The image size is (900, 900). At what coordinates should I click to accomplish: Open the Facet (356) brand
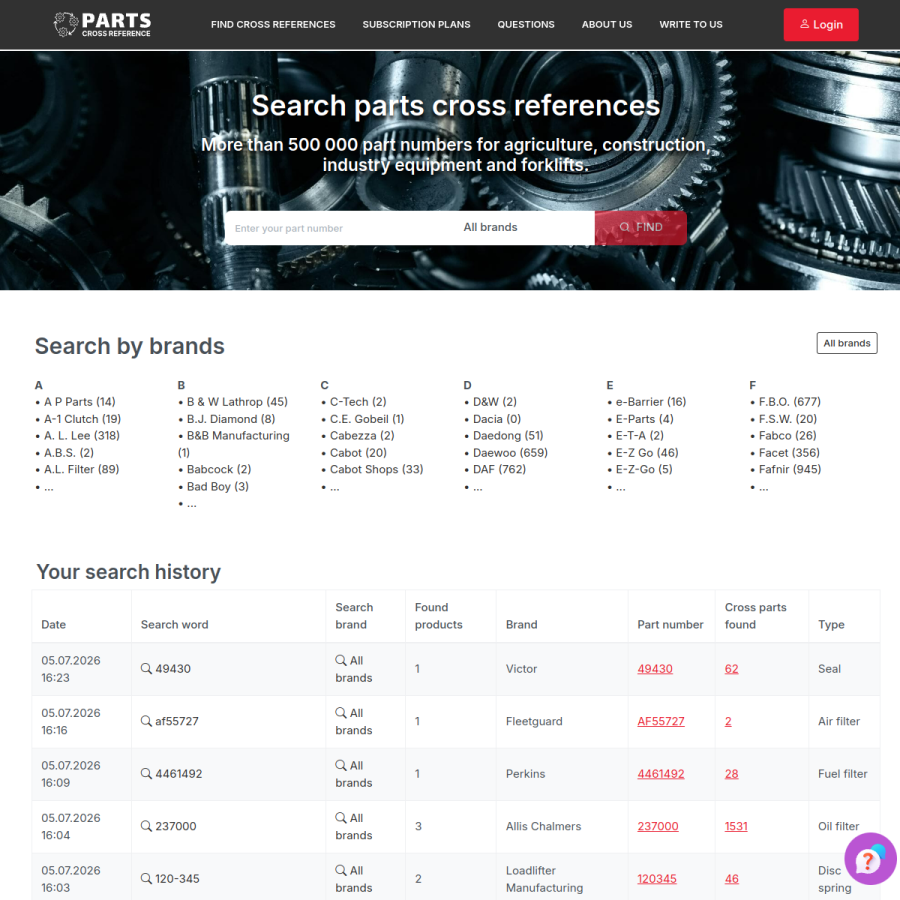pyautogui.click(x=789, y=453)
